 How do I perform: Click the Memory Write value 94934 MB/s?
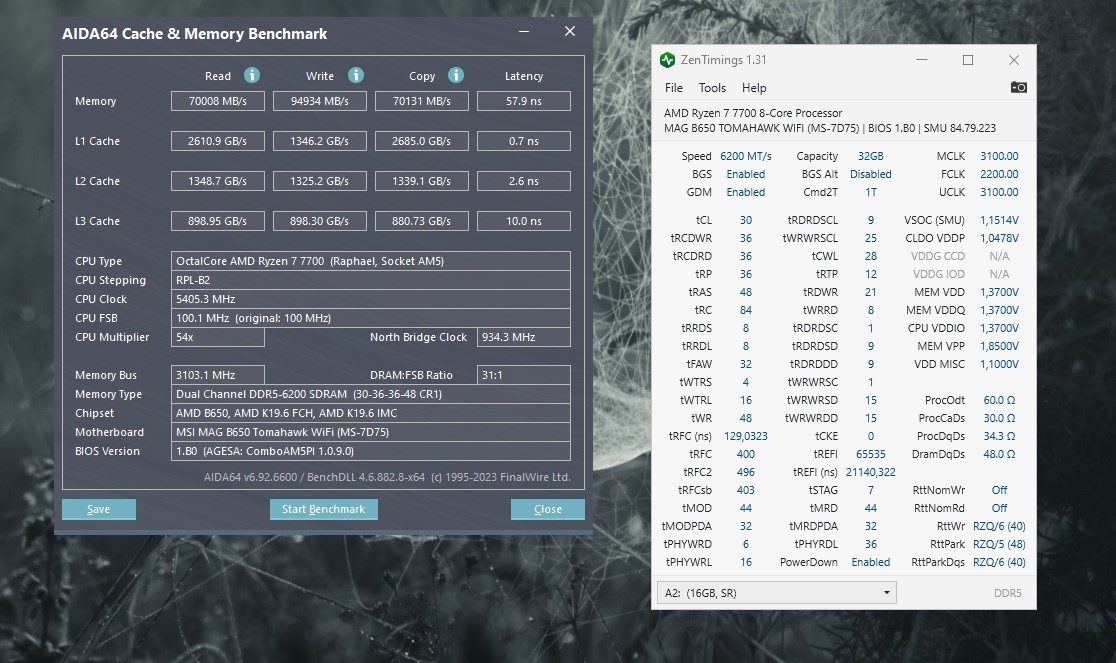click(320, 101)
